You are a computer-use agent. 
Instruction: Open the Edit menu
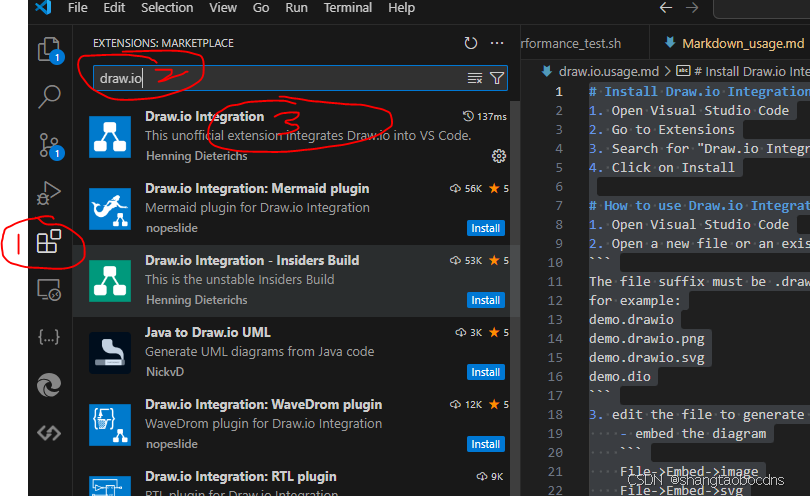(114, 8)
